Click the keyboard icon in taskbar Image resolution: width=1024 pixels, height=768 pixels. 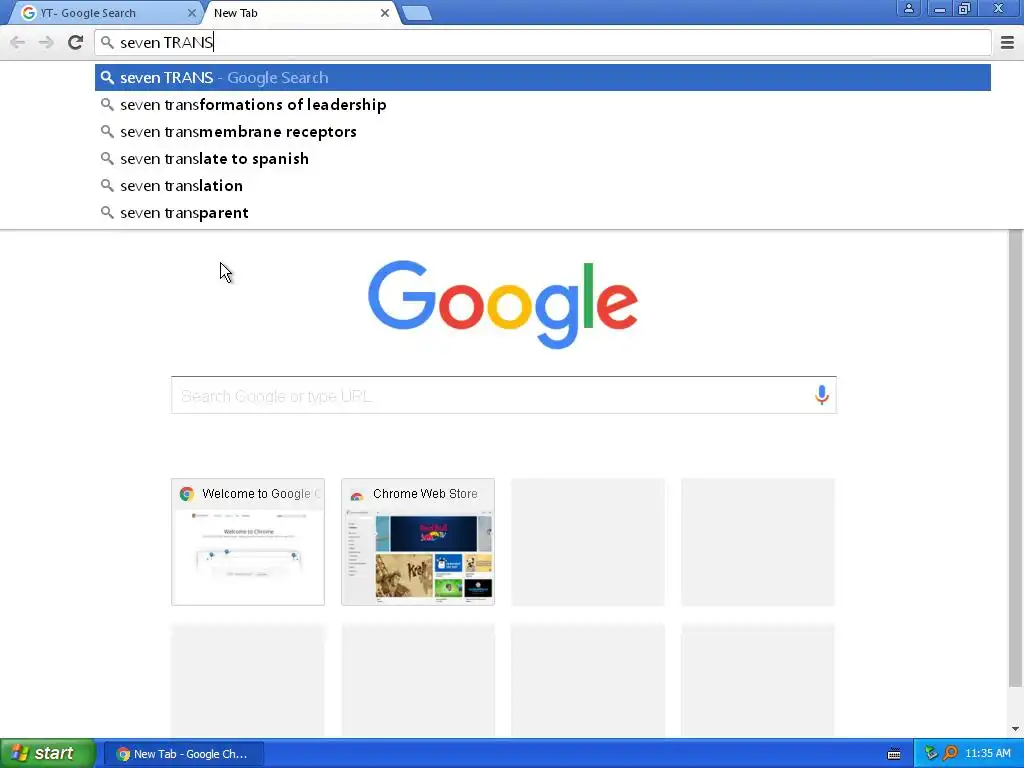pyautogui.click(x=894, y=754)
